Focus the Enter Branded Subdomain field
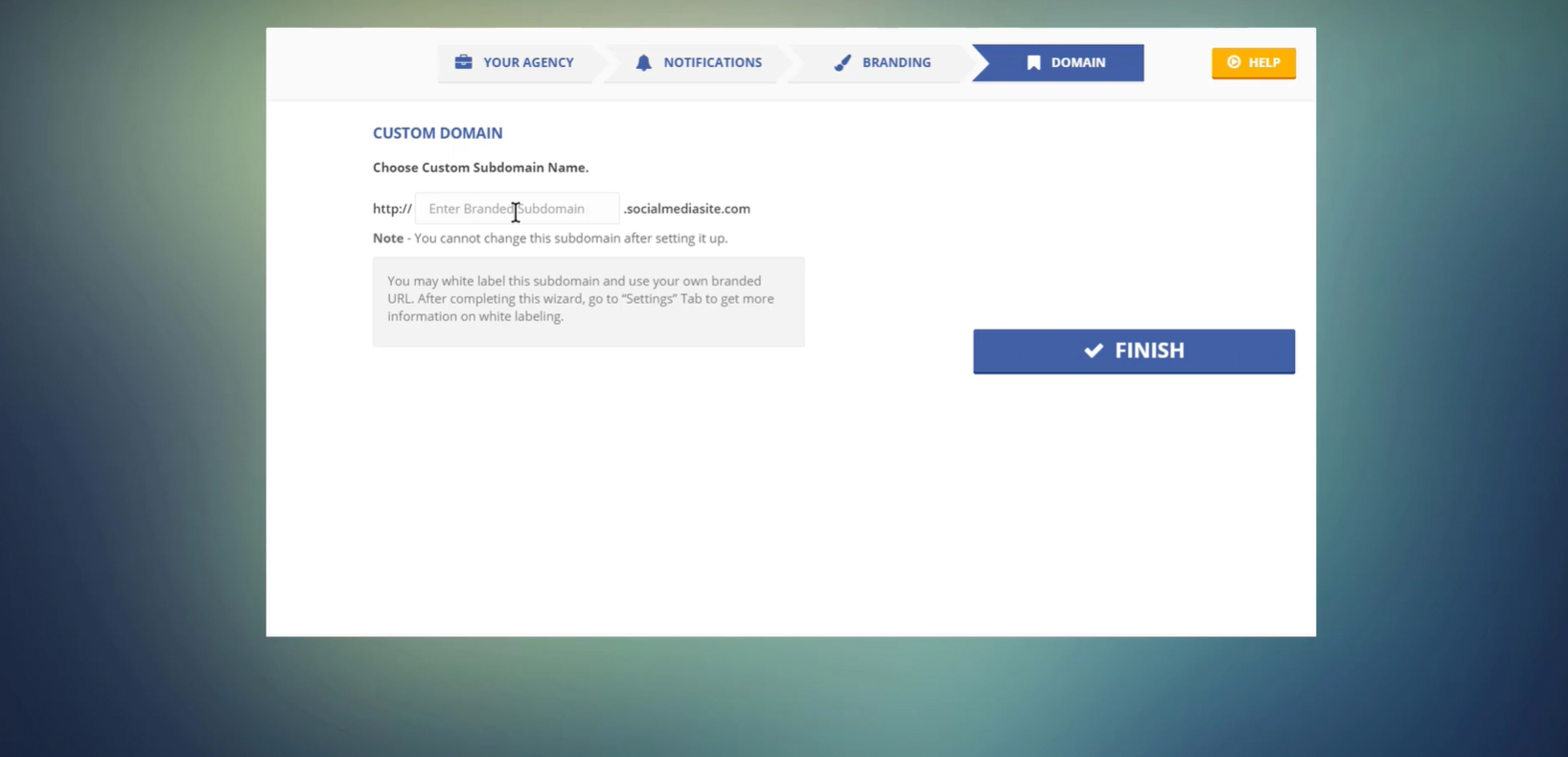 tap(517, 209)
